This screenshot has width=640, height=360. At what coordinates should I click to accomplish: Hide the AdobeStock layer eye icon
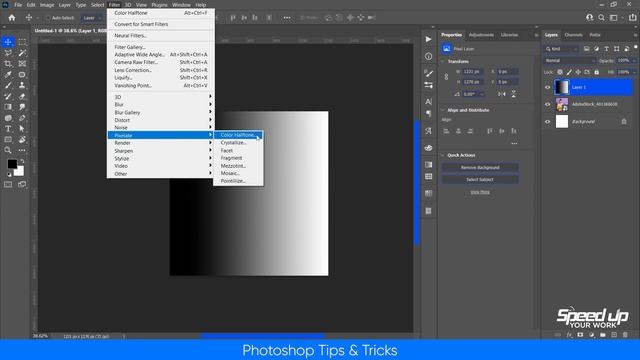tap(547, 104)
